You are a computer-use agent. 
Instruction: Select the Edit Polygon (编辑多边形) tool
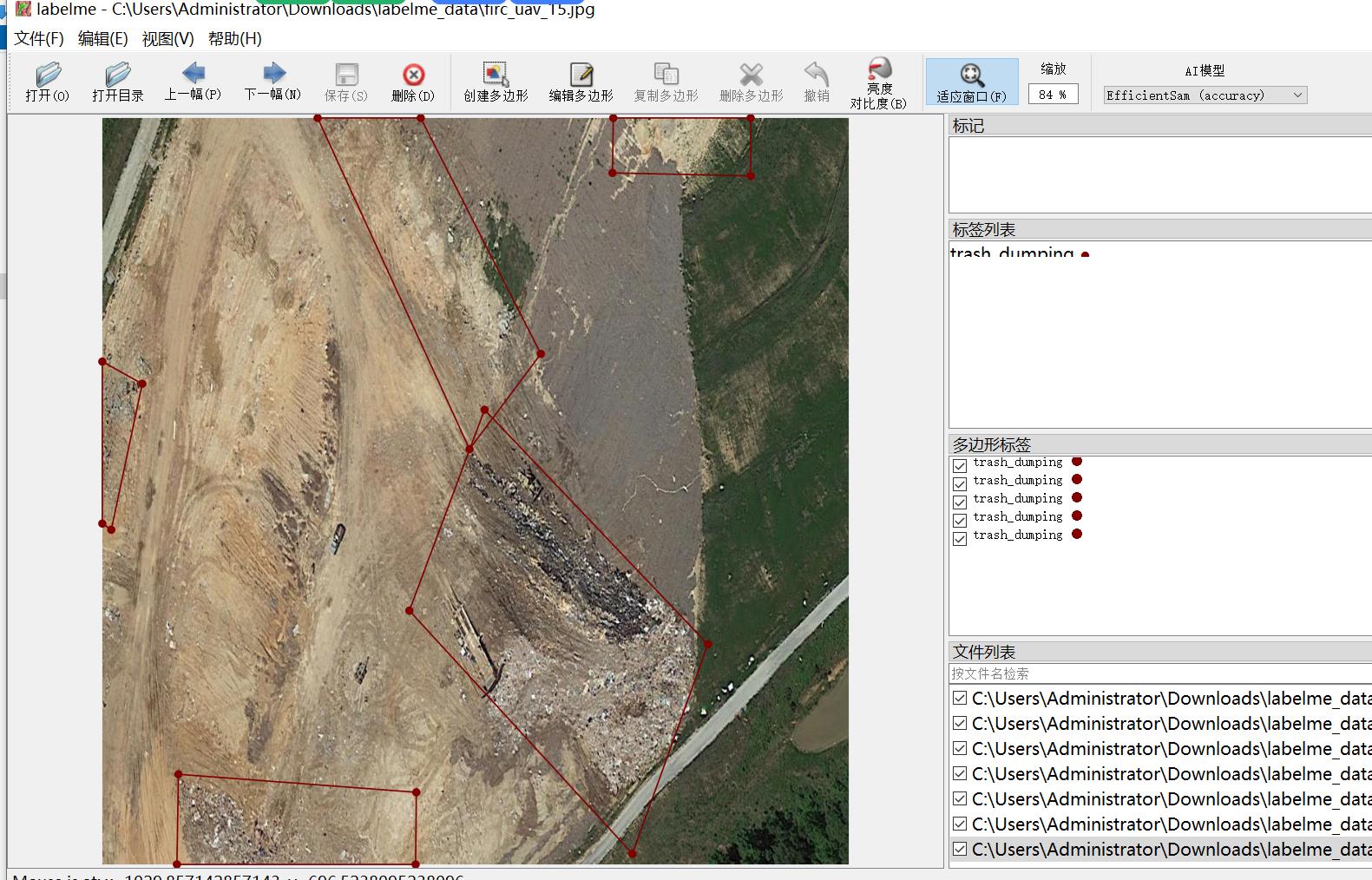pos(581,82)
